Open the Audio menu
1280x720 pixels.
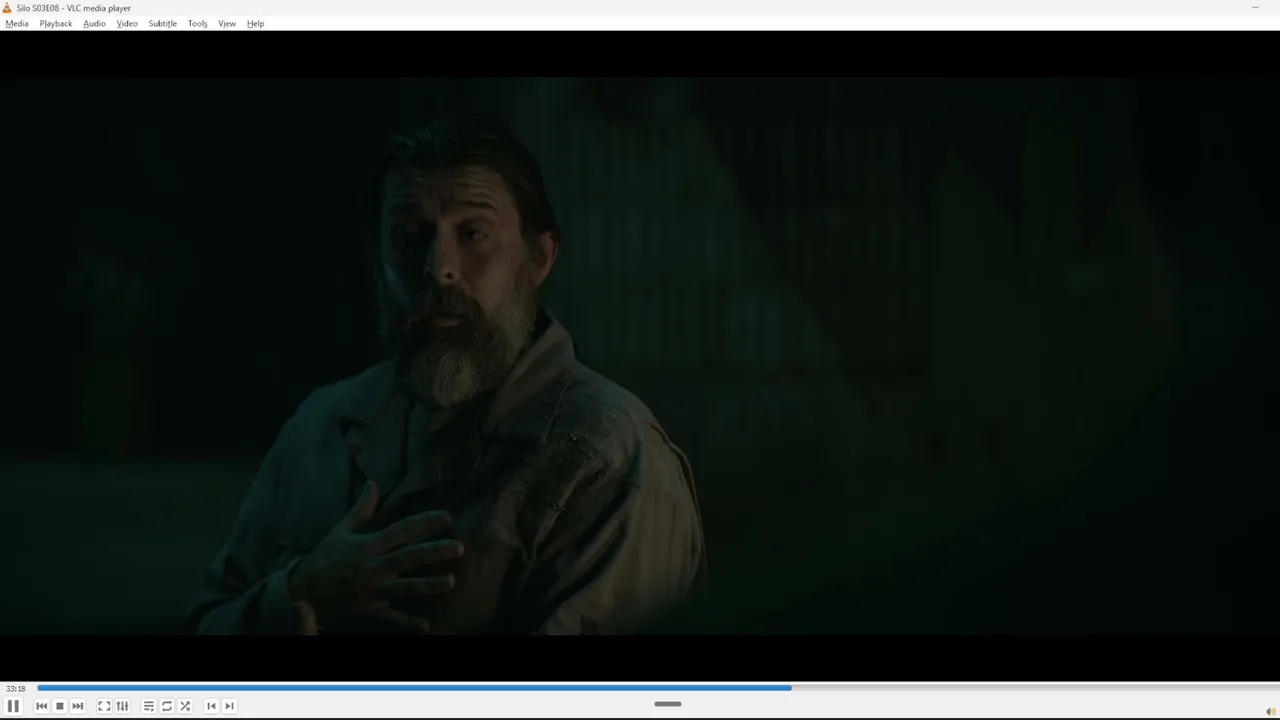click(94, 24)
